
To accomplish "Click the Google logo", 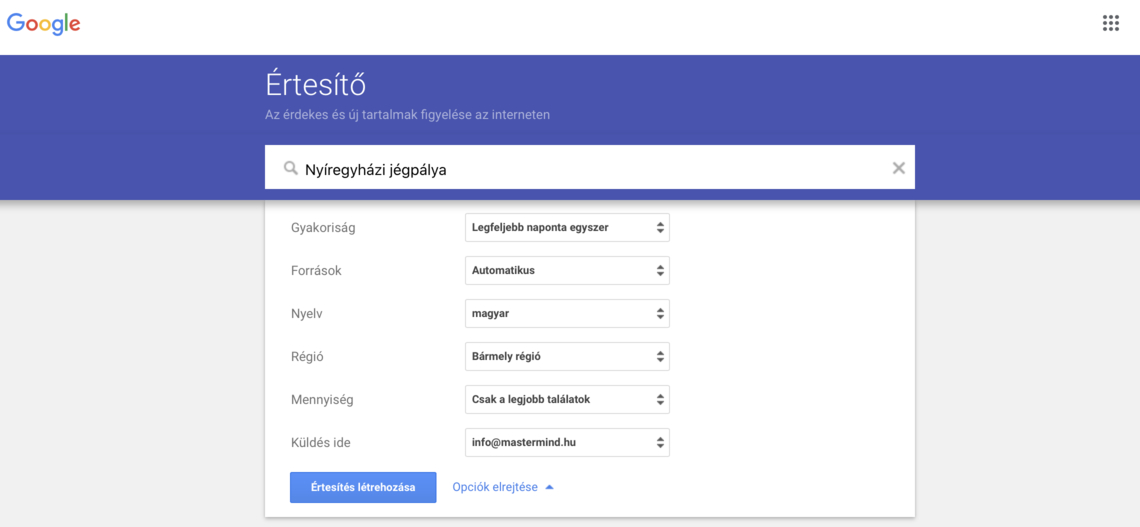I will point(44,24).
